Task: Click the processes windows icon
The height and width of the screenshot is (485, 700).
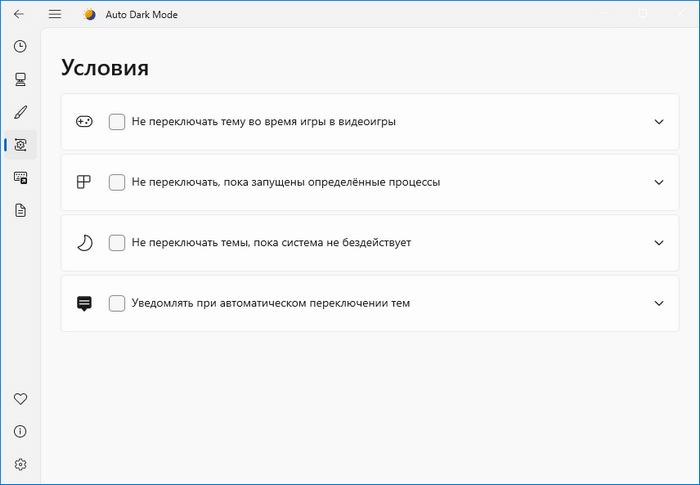Action: (84, 182)
